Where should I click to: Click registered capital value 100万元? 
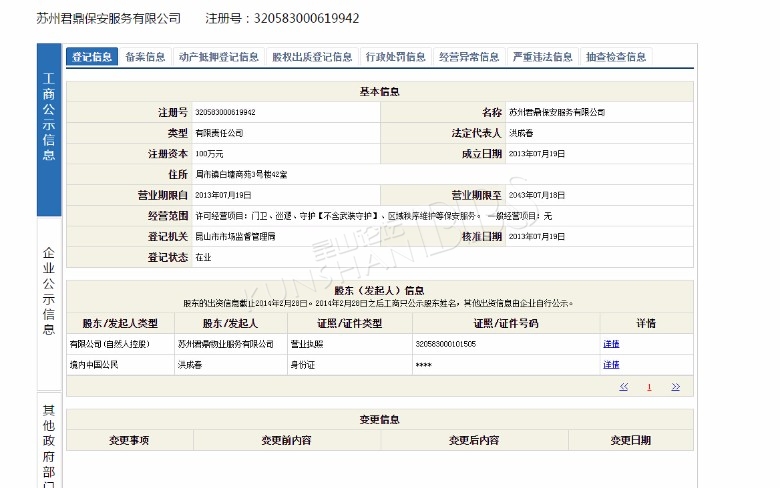209,154
